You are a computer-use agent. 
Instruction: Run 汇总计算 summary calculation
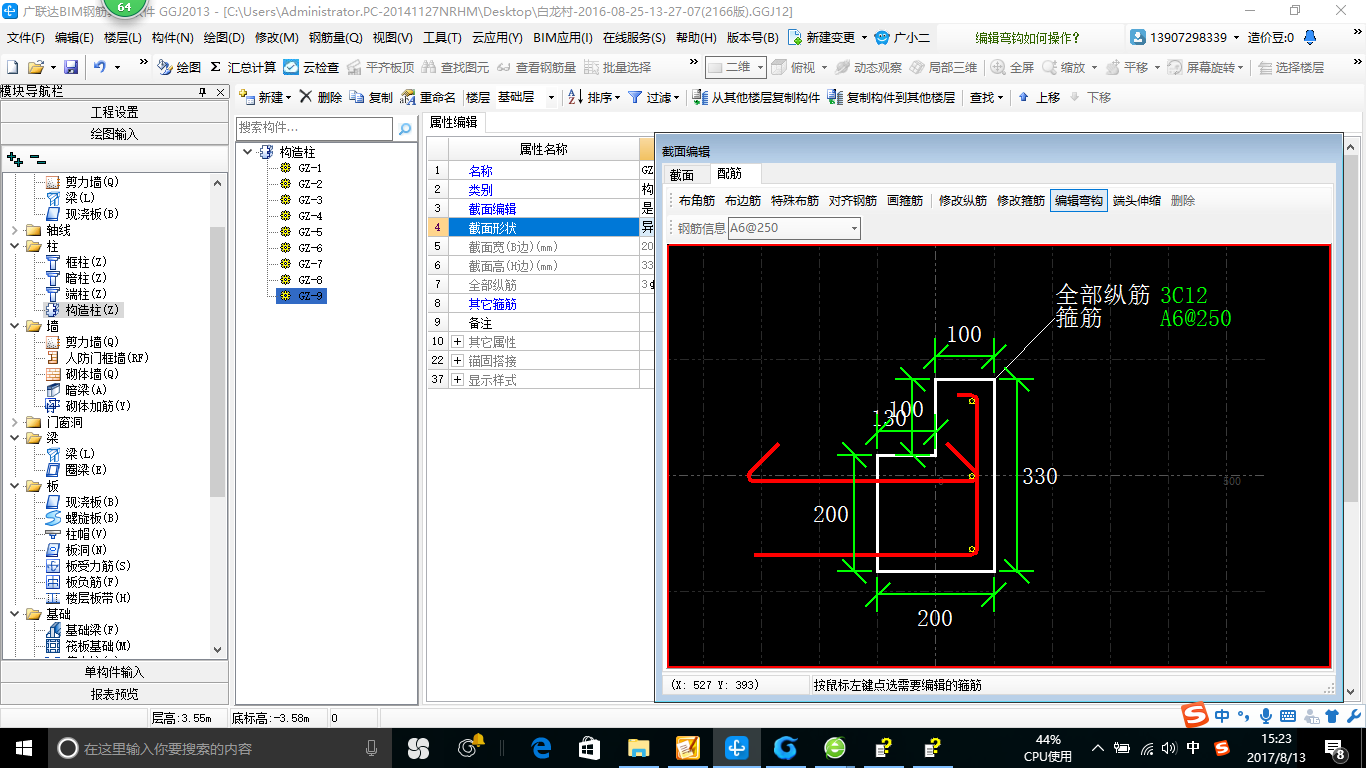click(x=243, y=67)
